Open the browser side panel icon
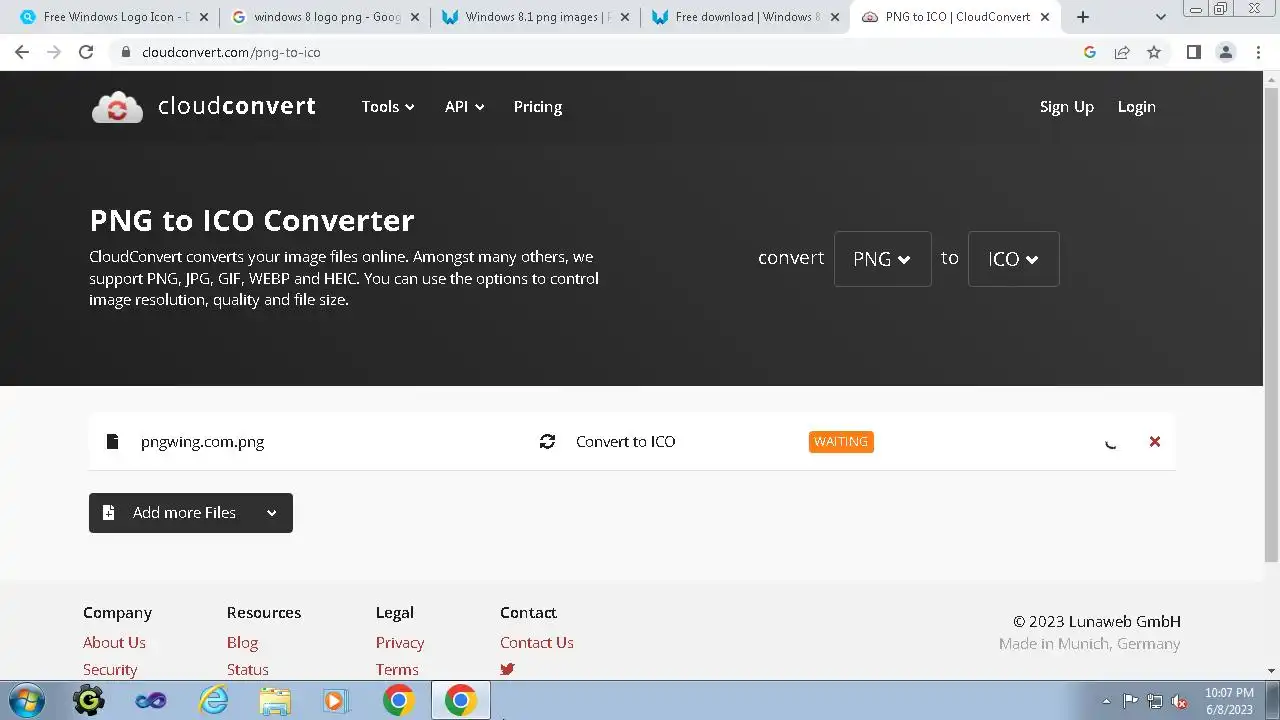 click(x=1193, y=52)
